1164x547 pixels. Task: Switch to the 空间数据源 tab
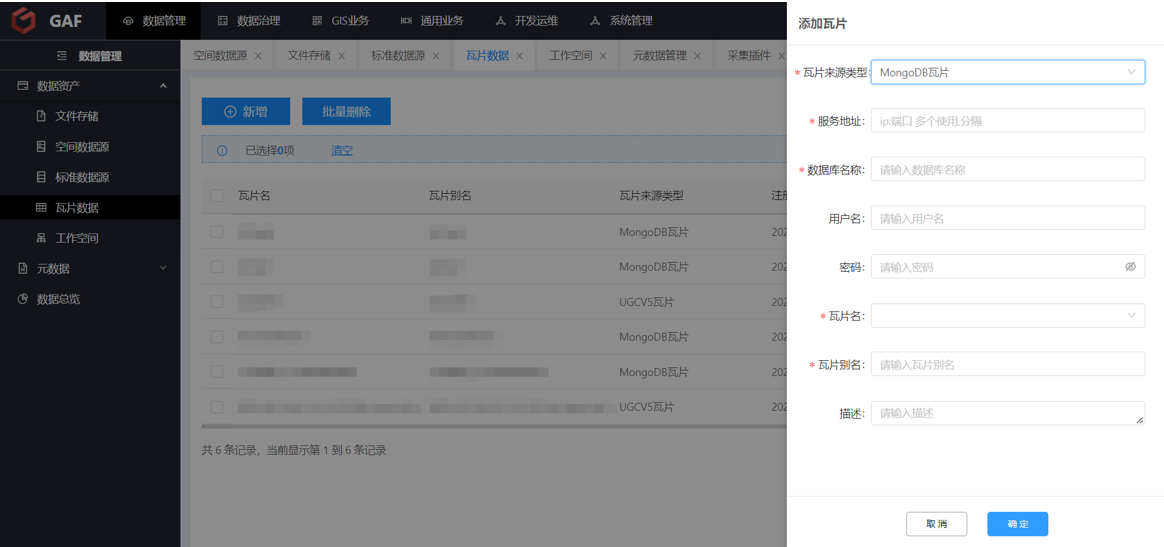pyautogui.click(x=220, y=56)
